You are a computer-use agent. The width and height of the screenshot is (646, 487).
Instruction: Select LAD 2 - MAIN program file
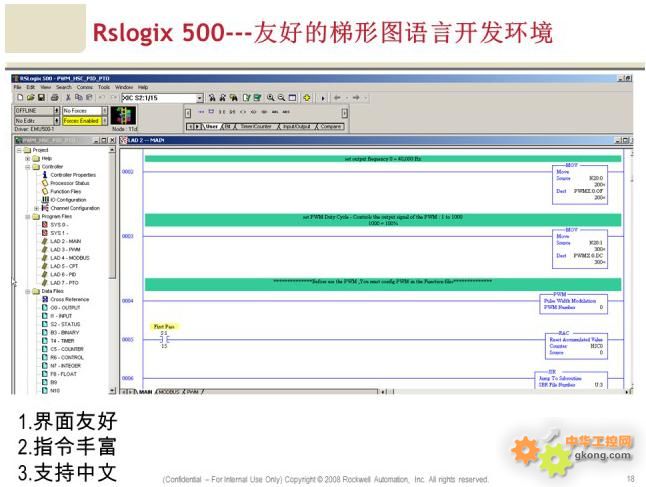66,241
